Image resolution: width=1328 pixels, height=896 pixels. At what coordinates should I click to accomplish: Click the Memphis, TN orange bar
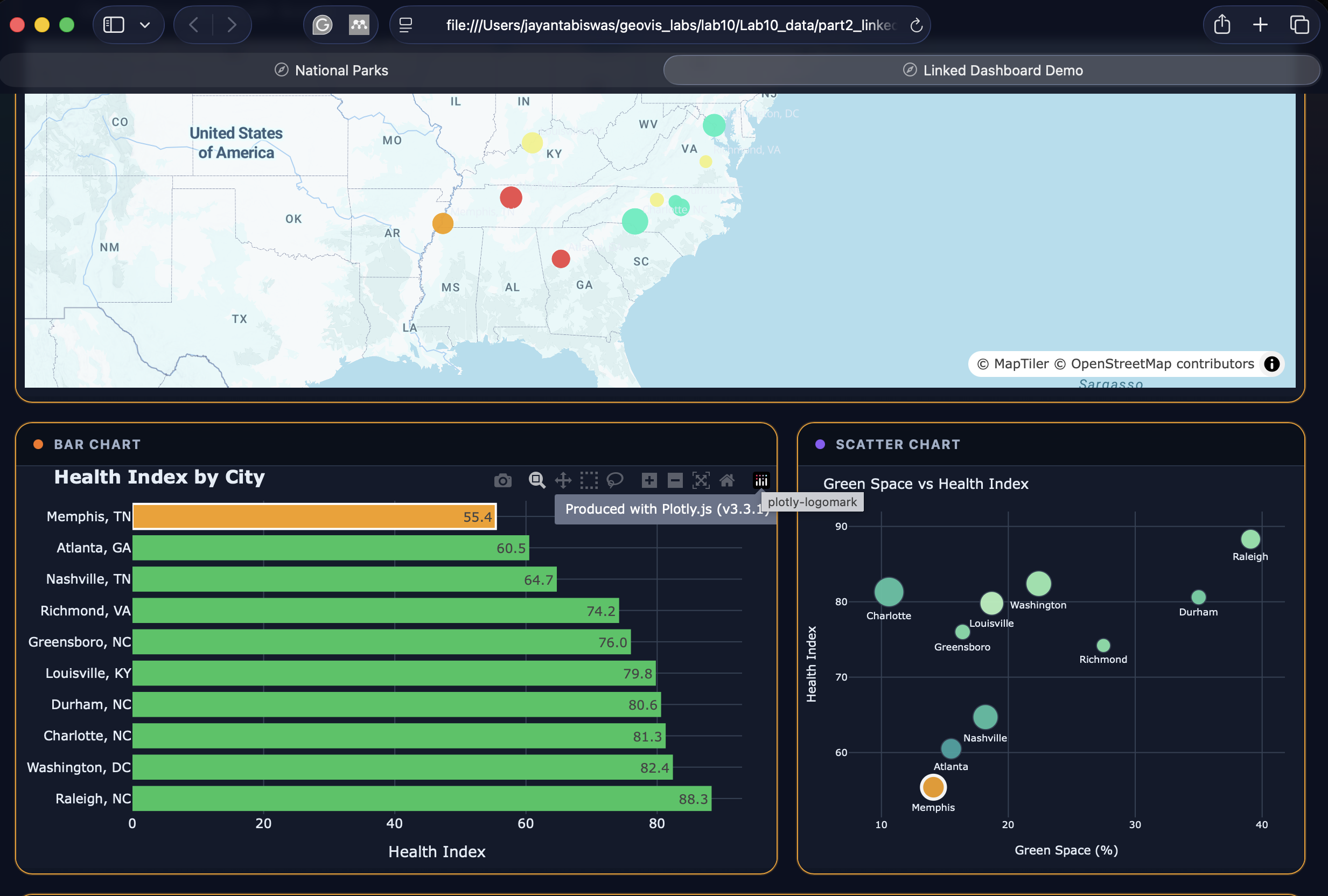[x=315, y=516]
